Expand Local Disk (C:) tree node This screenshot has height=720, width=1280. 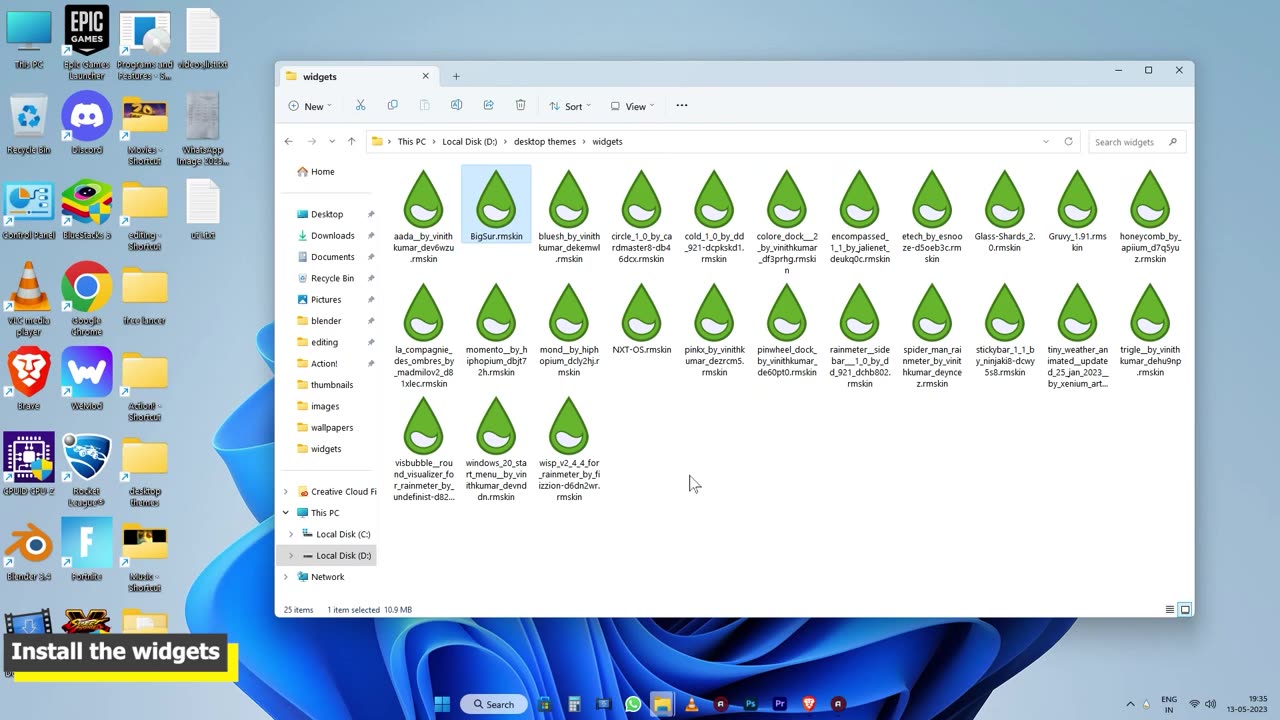291,534
